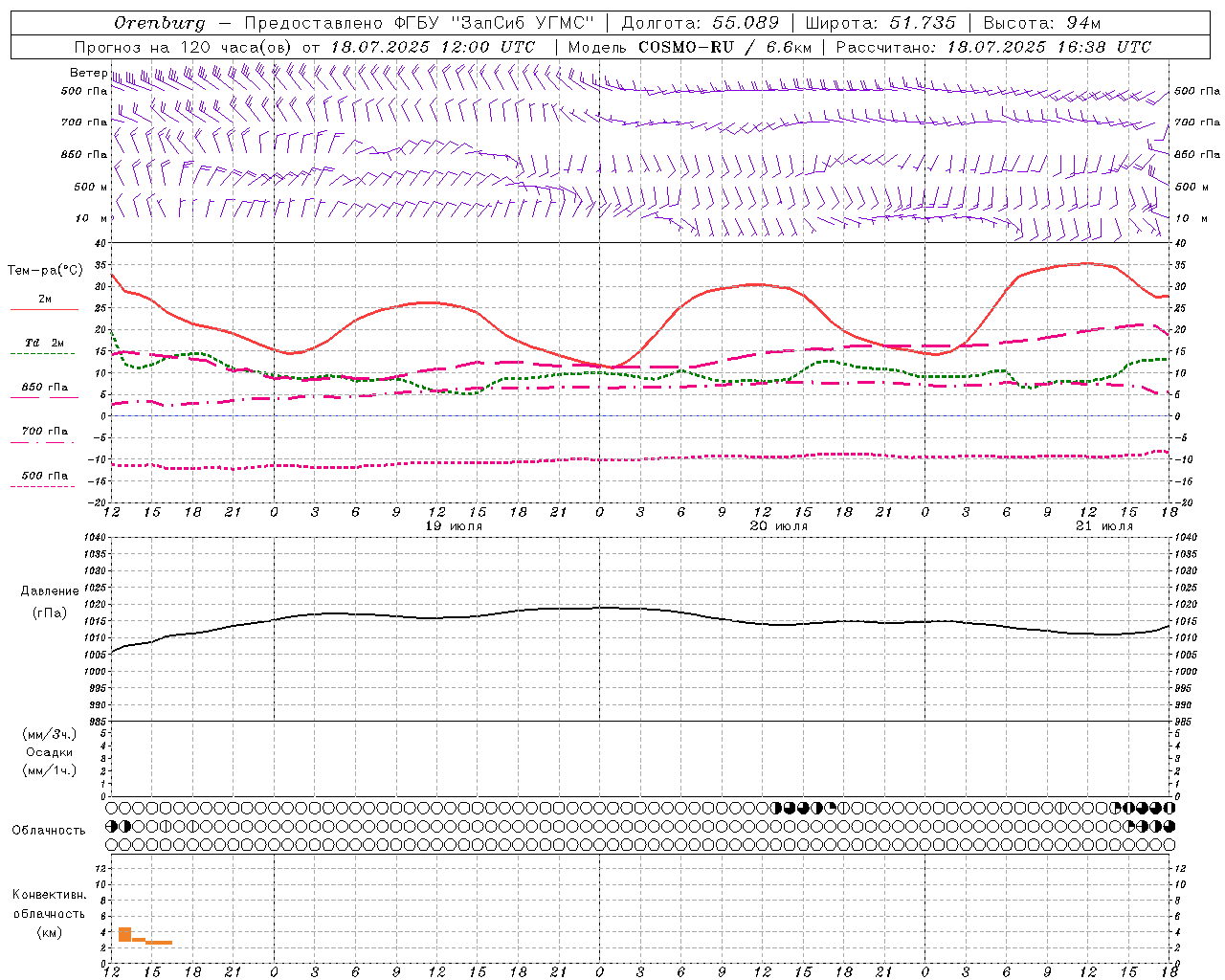Click the "19 июля" date marker
1225x980 pixels.
pos(454,526)
